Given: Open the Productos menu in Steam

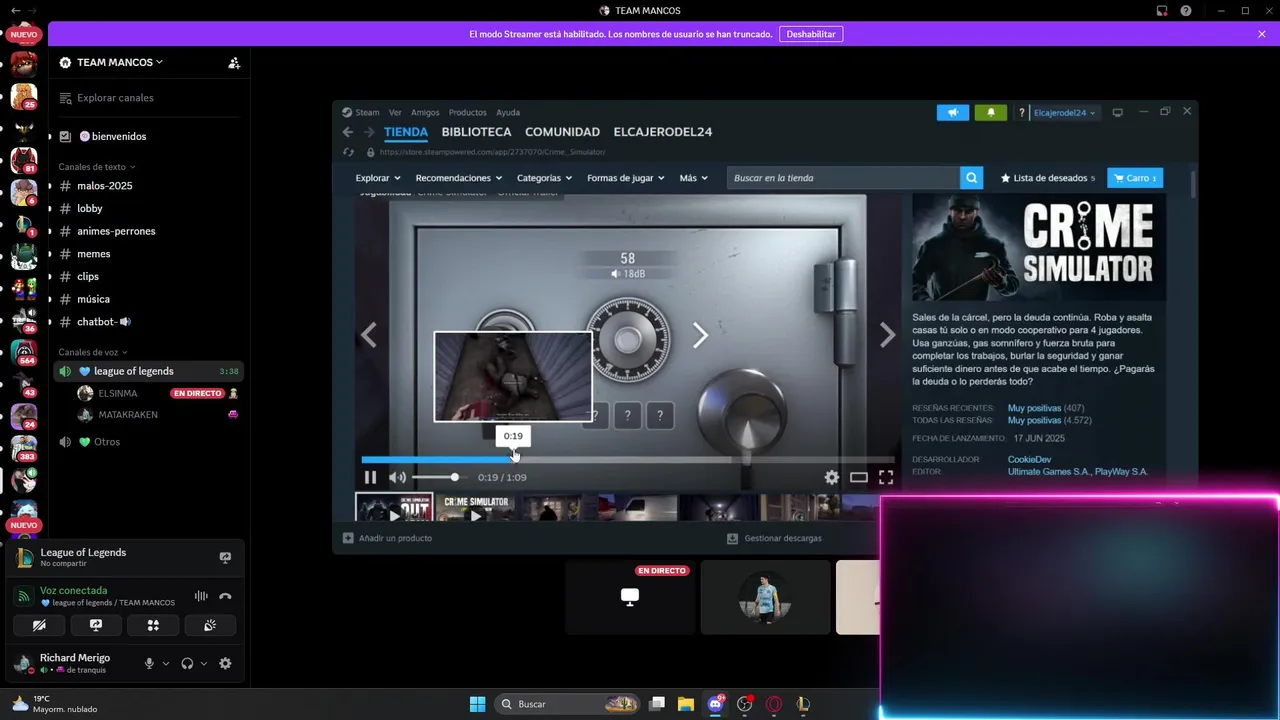Looking at the screenshot, I should [467, 112].
